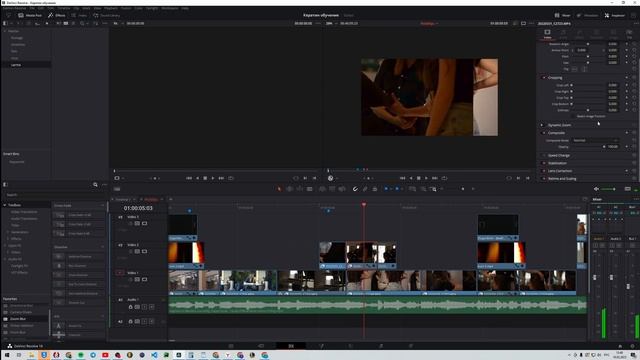Viewport: 640px width, 360px height.
Task: Expand the Dynamic Zoom section
Action: pyautogui.click(x=559, y=125)
